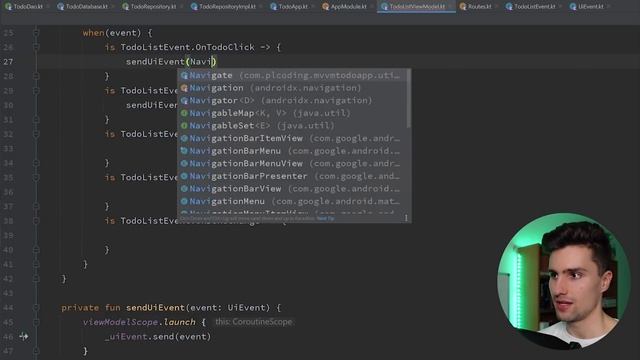Select the NavigationMenu completion suggestion

[x=292, y=202]
